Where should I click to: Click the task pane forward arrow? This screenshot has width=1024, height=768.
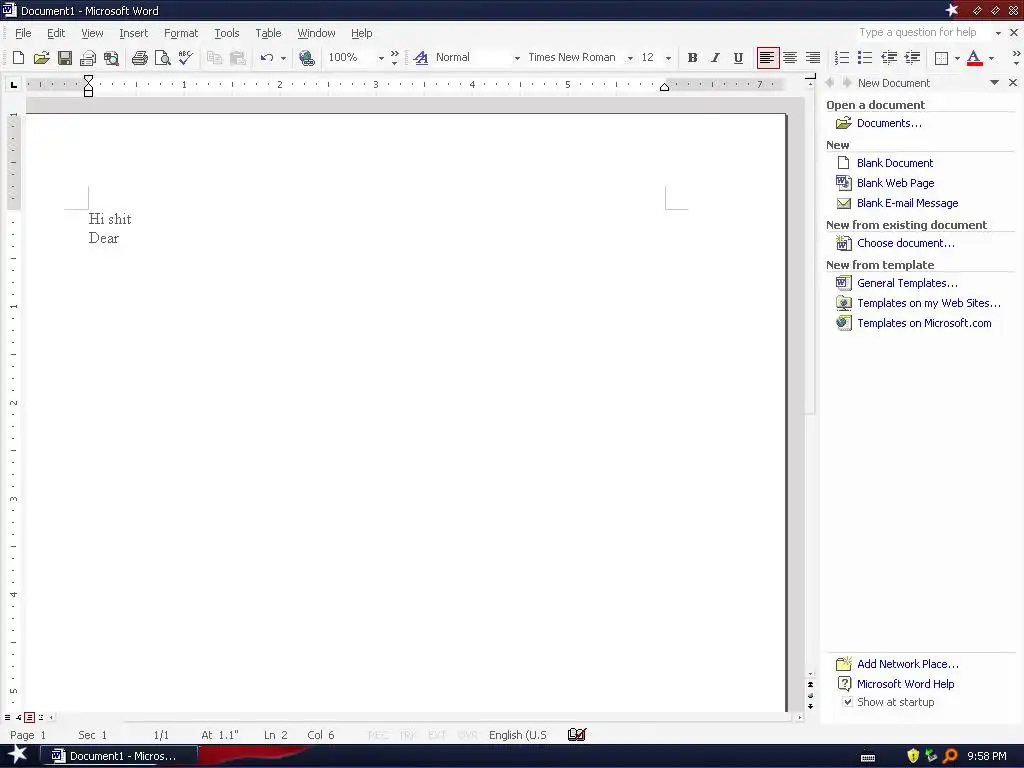coord(846,82)
